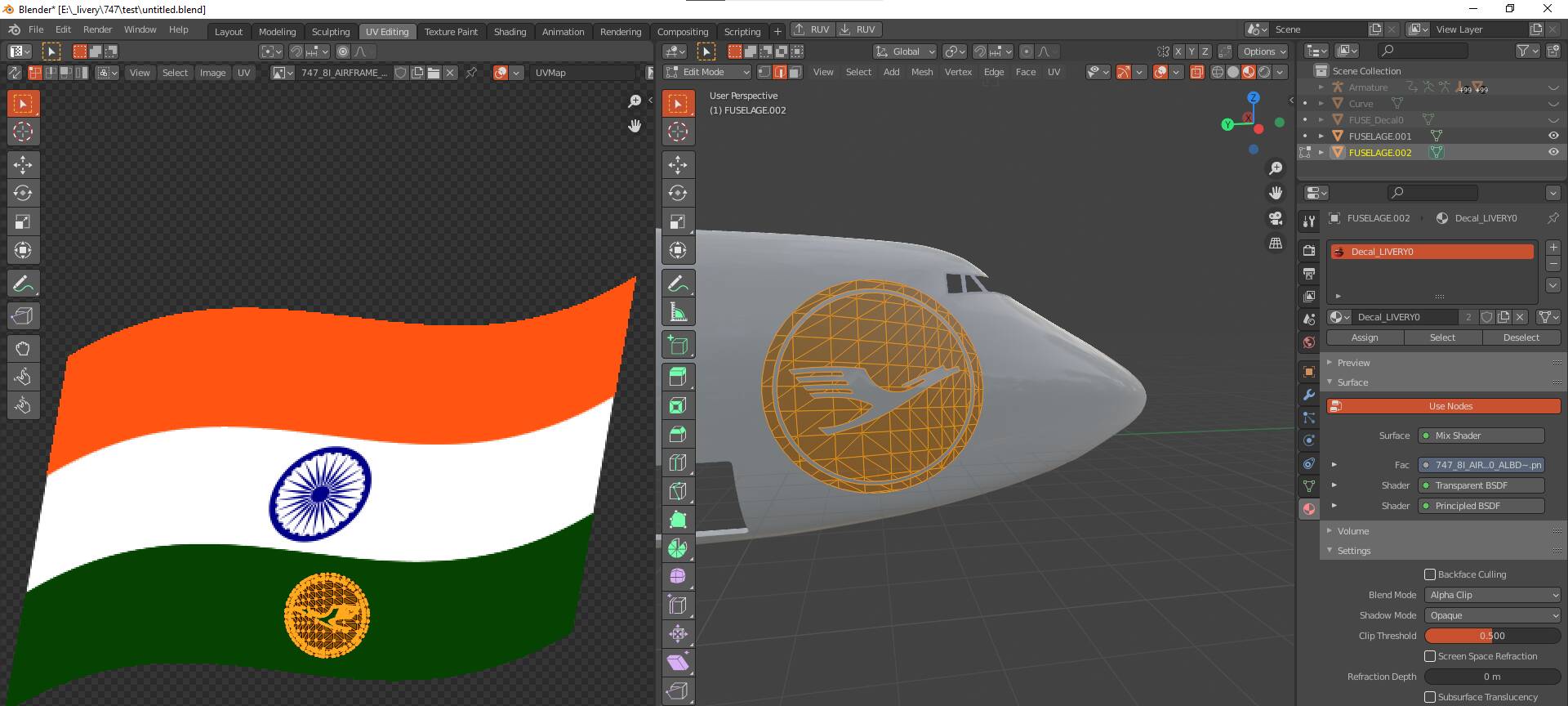Image resolution: width=1568 pixels, height=706 pixels.
Task: Select the Bevel tool
Action: coord(678,434)
